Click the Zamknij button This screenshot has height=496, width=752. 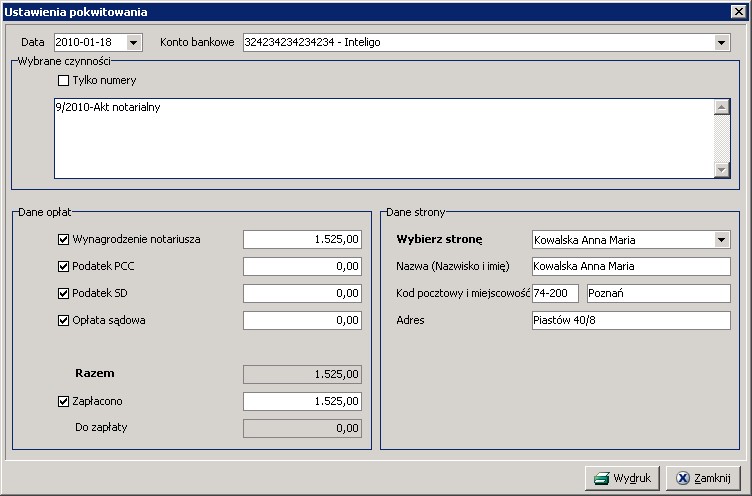point(704,478)
